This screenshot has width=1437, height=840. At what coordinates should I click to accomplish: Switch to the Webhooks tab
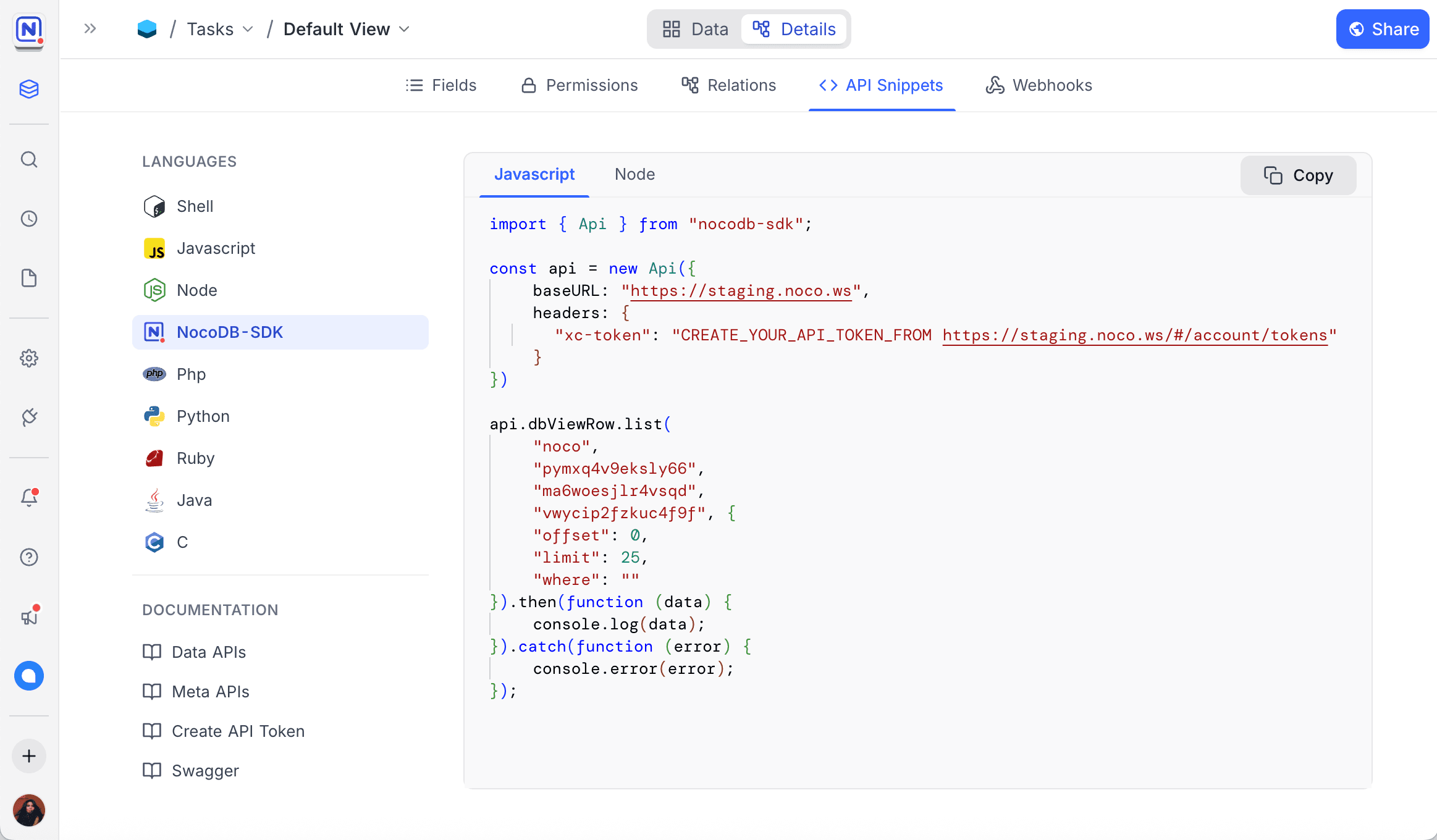(x=1039, y=85)
